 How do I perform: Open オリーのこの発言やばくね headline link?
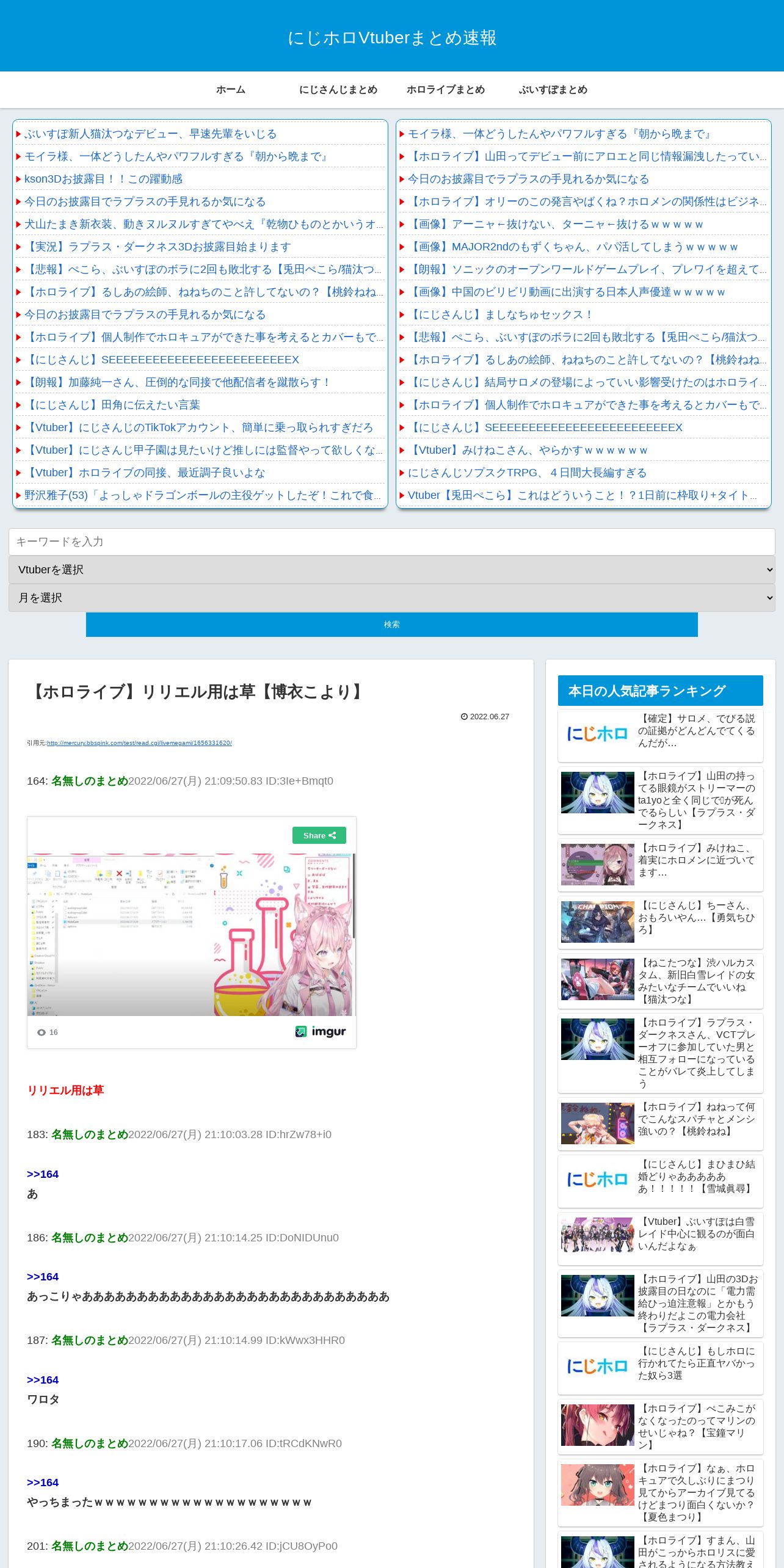click(x=587, y=201)
